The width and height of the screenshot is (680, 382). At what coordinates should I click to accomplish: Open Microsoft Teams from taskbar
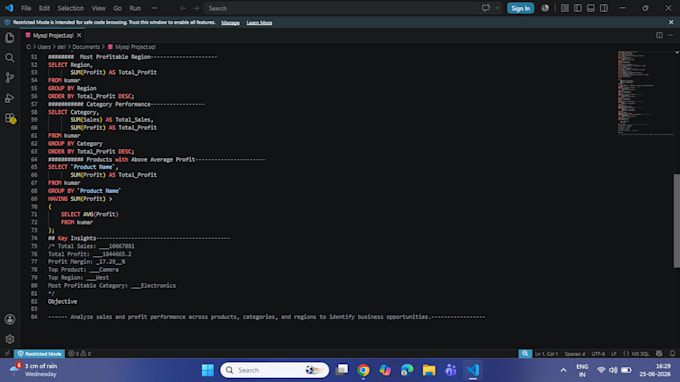pos(451,370)
